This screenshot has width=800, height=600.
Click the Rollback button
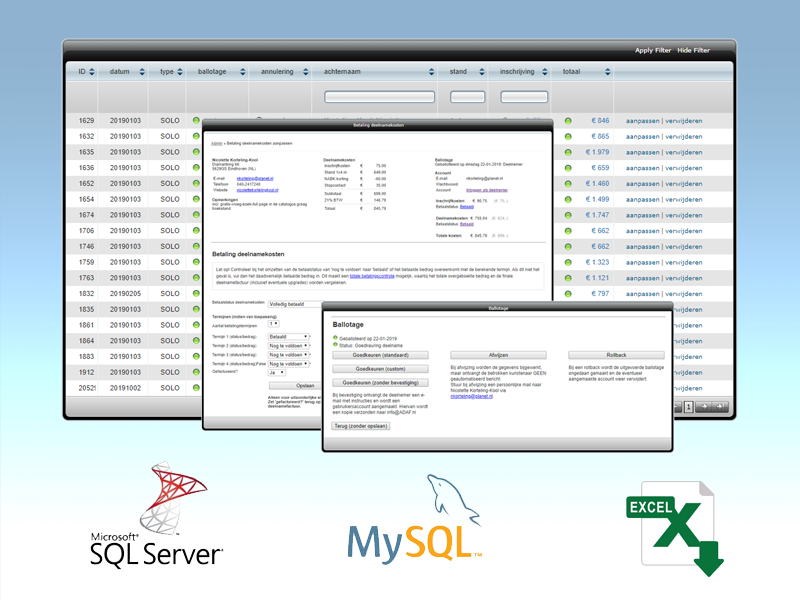pos(616,355)
